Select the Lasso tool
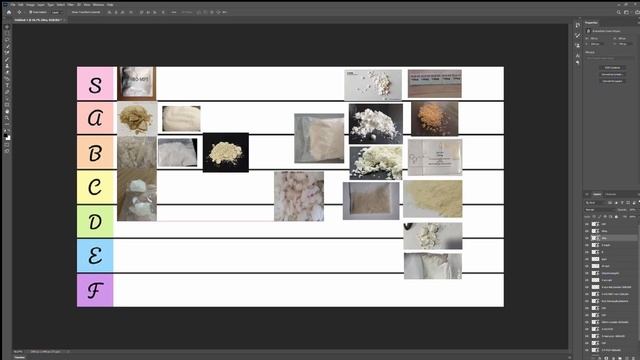The width and height of the screenshot is (640, 360). (x=7, y=40)
